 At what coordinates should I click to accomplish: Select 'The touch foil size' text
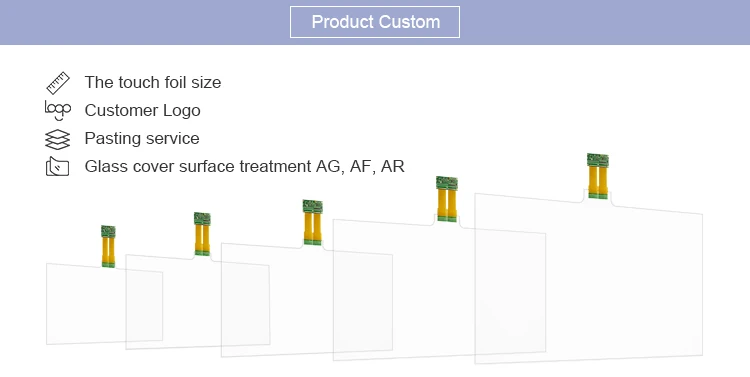pyautogui.click(x=153, y=82)
